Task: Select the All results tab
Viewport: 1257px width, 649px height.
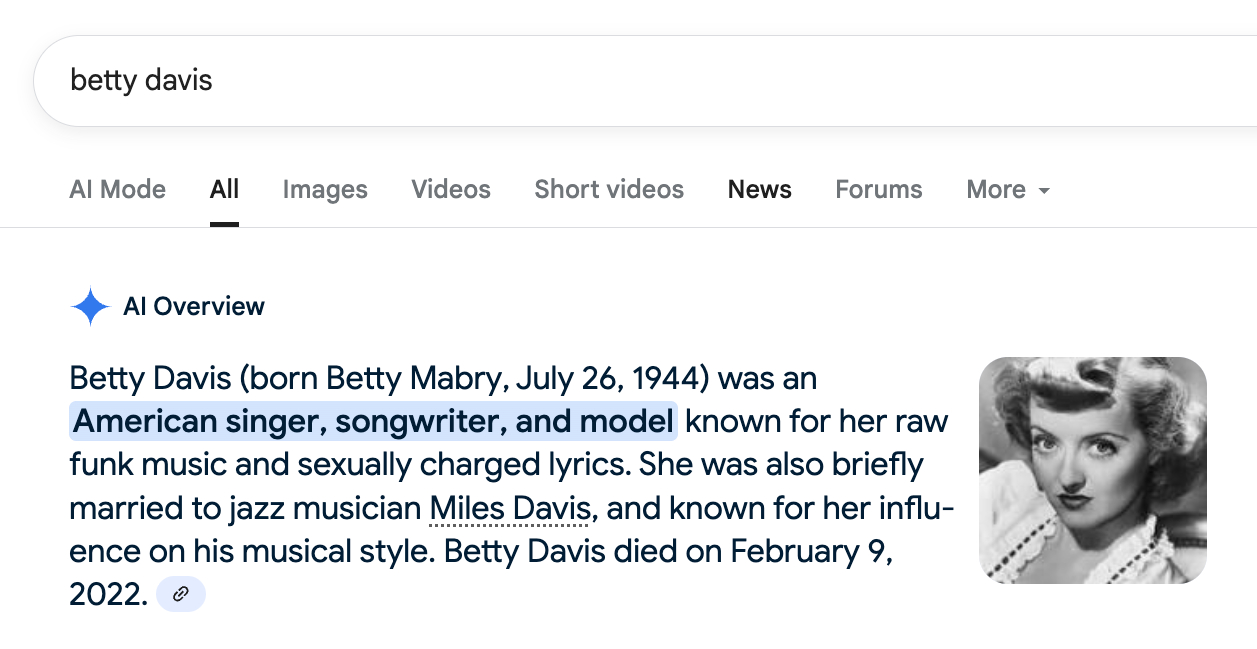Action: coord(224,190)
